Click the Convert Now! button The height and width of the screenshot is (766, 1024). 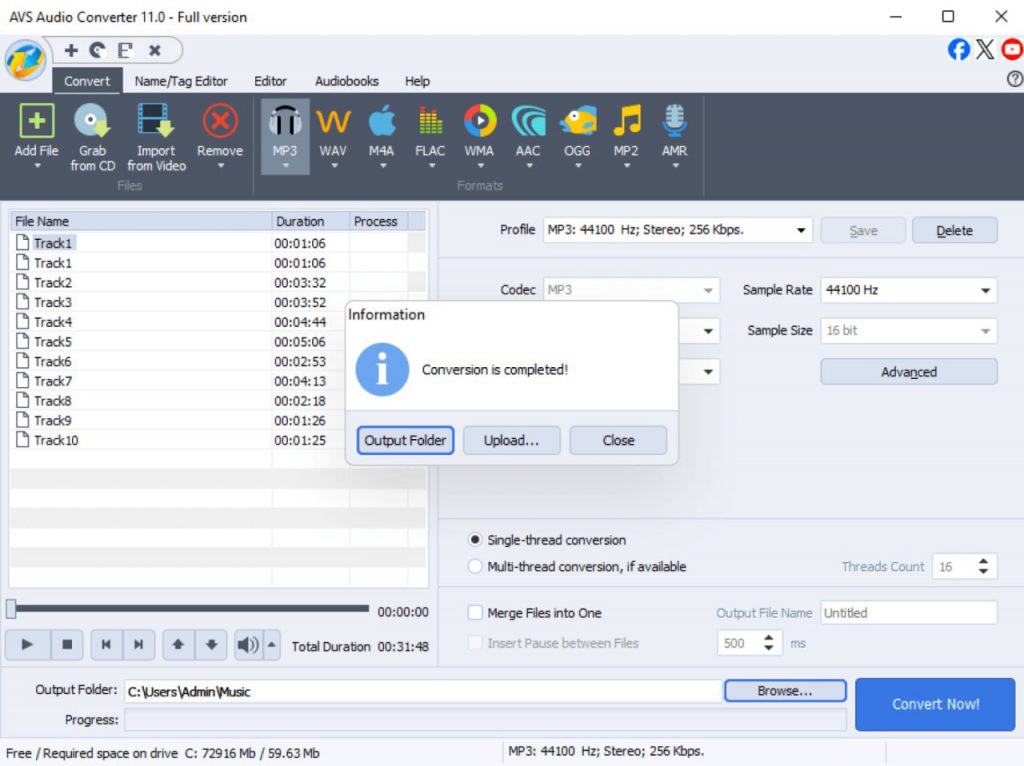pos(935,704)
